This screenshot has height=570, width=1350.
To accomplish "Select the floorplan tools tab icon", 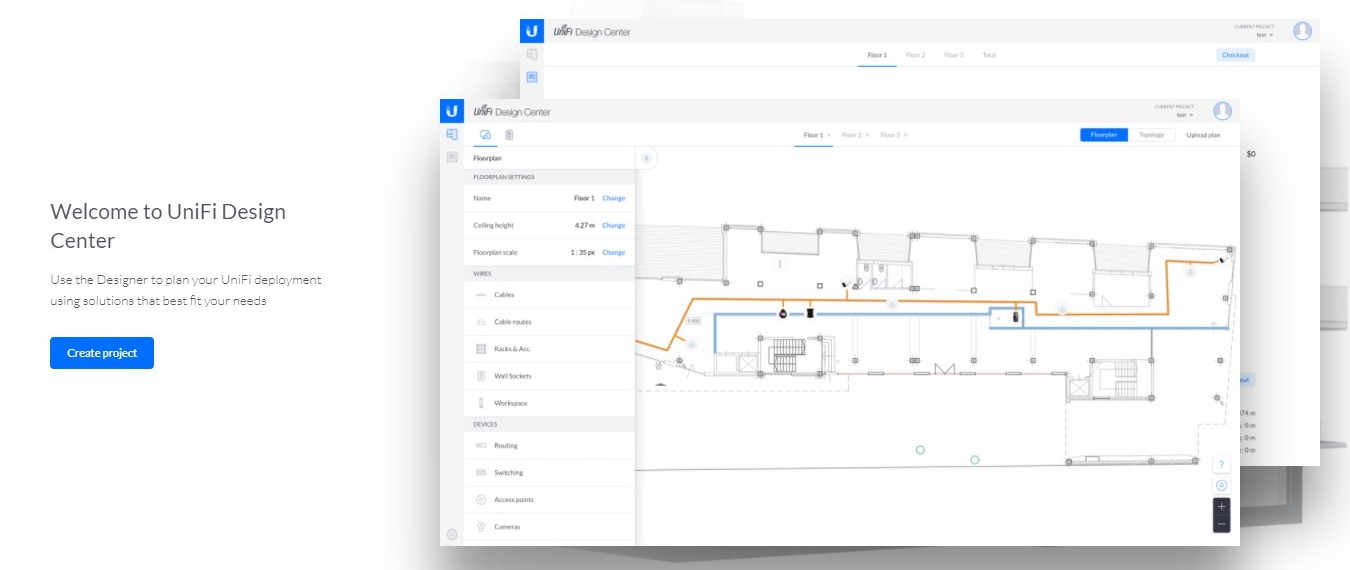I will click(x=485, y=135).
